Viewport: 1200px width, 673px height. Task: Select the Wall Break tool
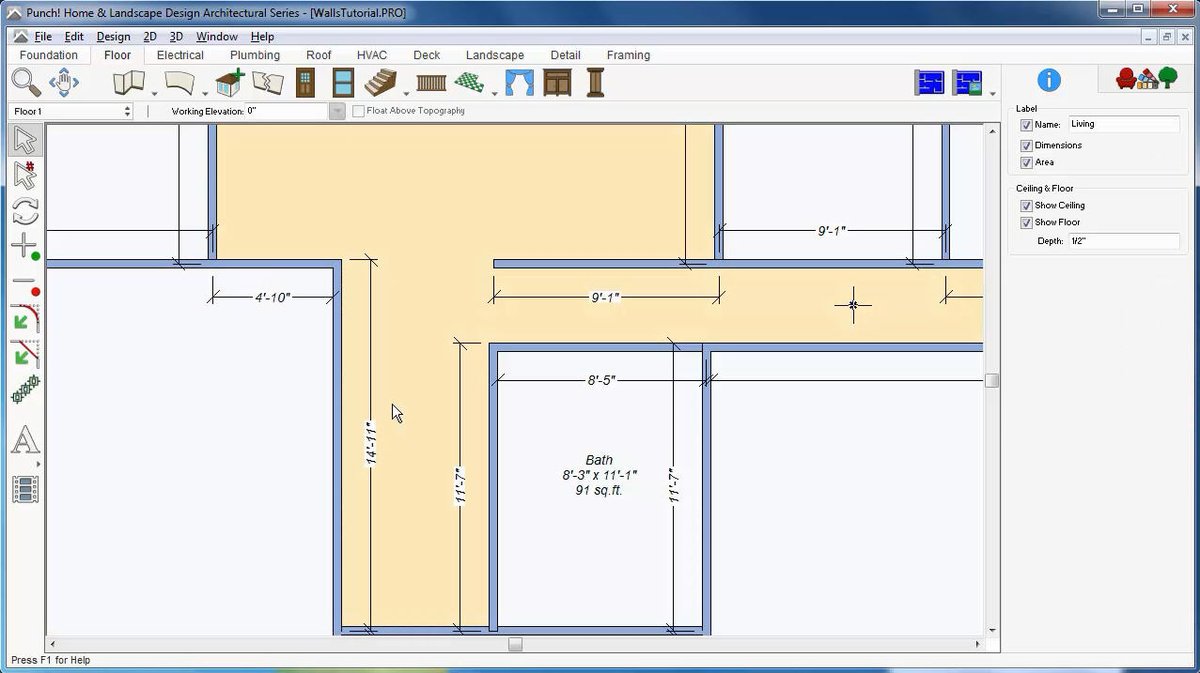pos(267,82)
